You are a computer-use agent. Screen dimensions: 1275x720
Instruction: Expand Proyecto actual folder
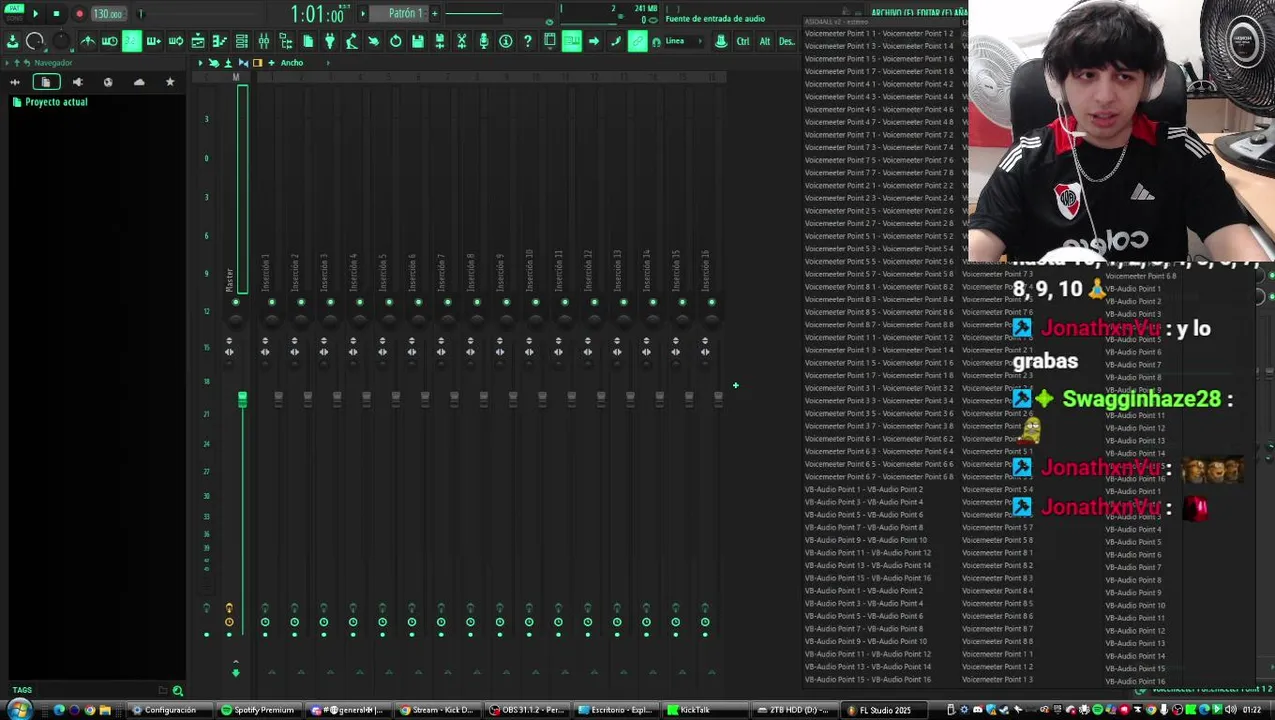click(x=50, y=102)
